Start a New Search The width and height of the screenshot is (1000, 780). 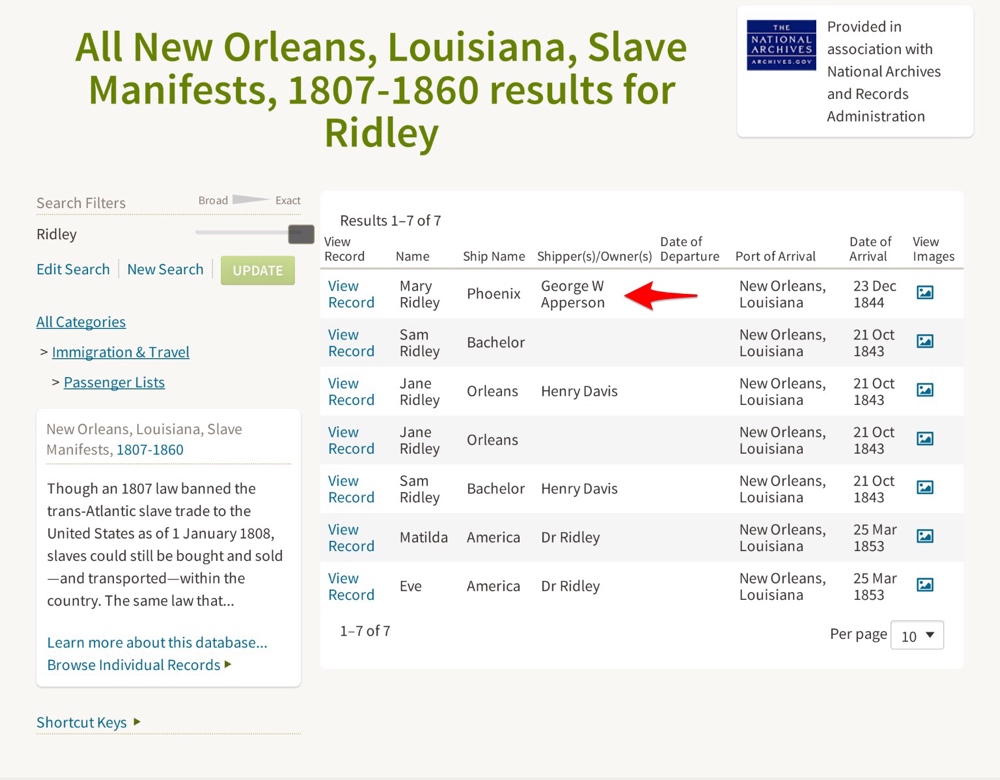[x=165, y=269]
